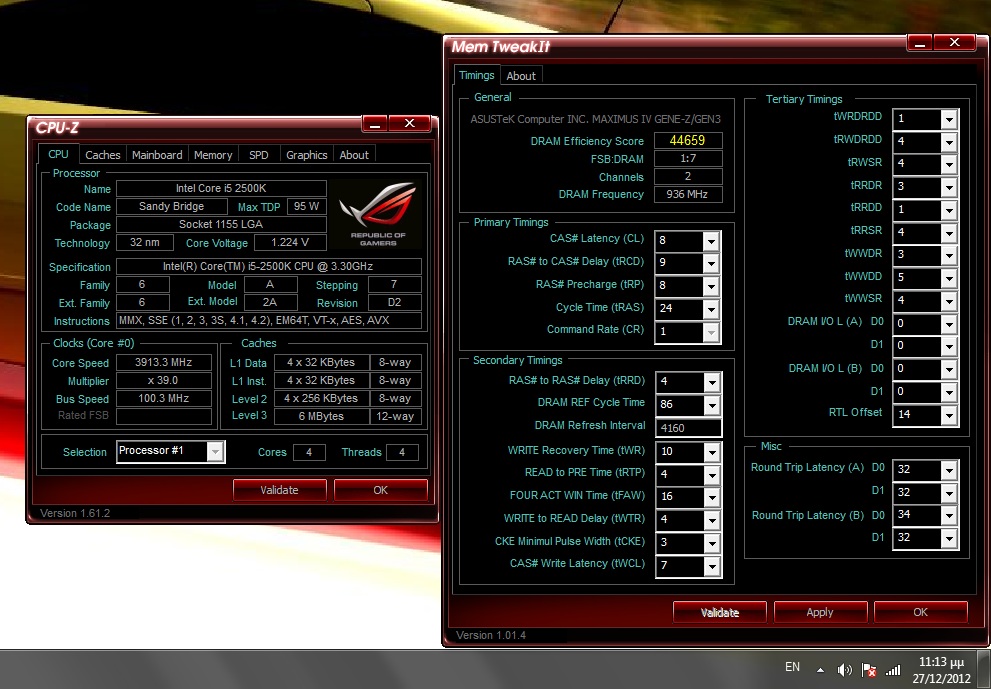991x689 pixels.
Task: Open the Memory tab in CPU-Z
Action: [213, 155]
